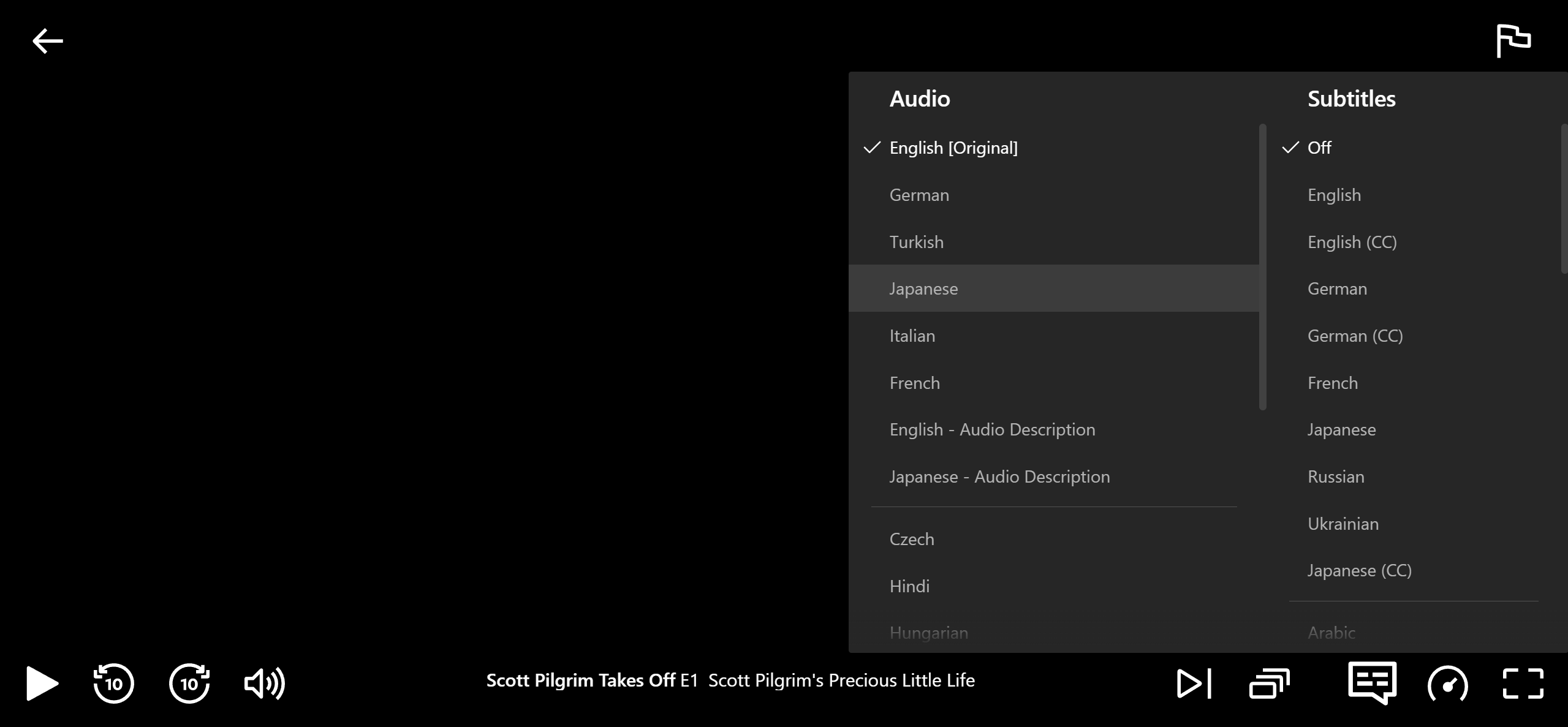
Task: Select English - Audio Description track
Action: tap(992, 429)
